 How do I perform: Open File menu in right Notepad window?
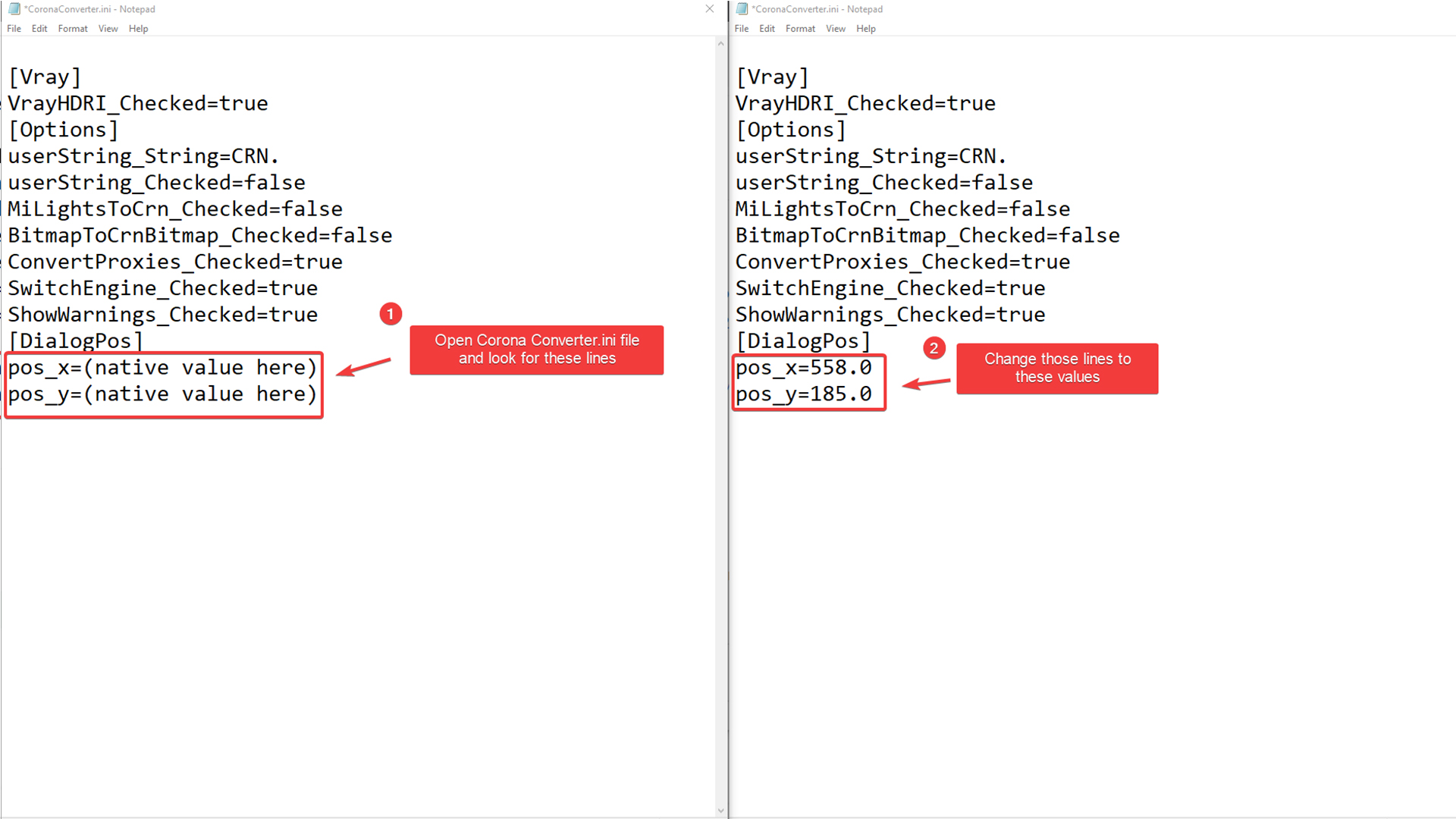point(742,29)
